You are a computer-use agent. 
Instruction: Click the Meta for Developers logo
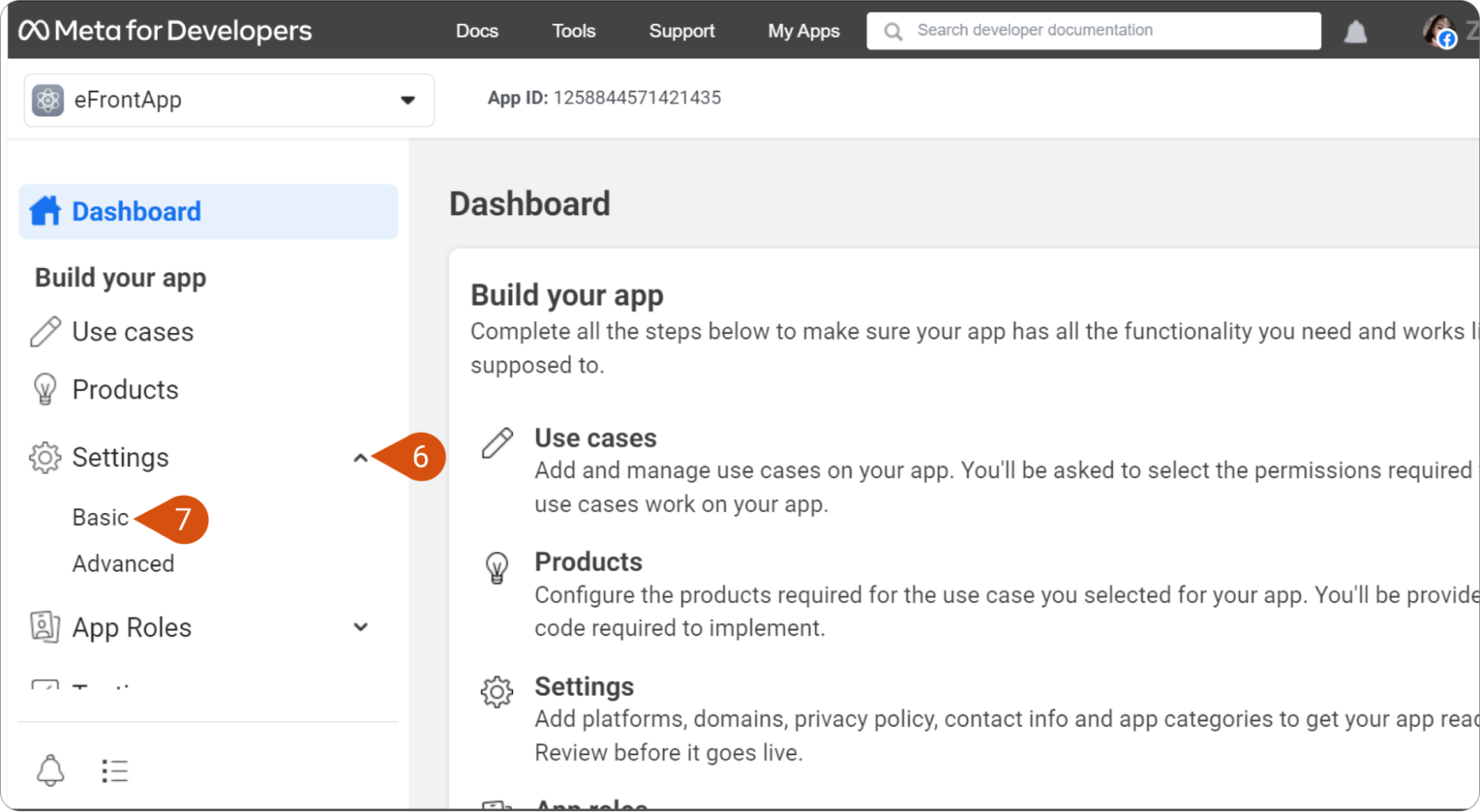[x=165, y=30]
